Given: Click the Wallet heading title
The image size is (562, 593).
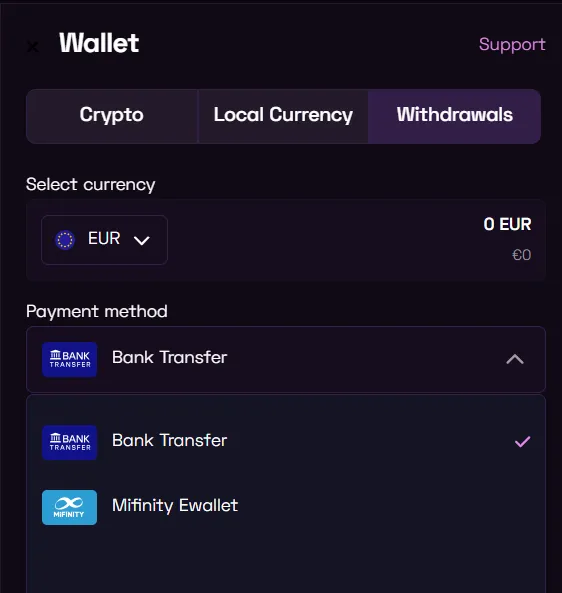Looking at the screenshot, I should (x=99, y=43).
